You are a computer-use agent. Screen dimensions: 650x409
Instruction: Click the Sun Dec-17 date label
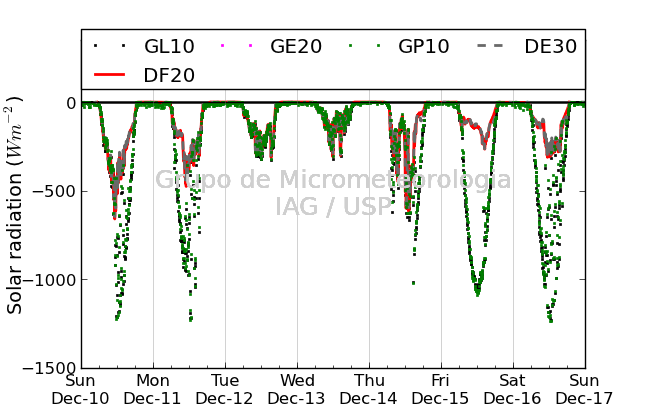click(x=585, y=390)
